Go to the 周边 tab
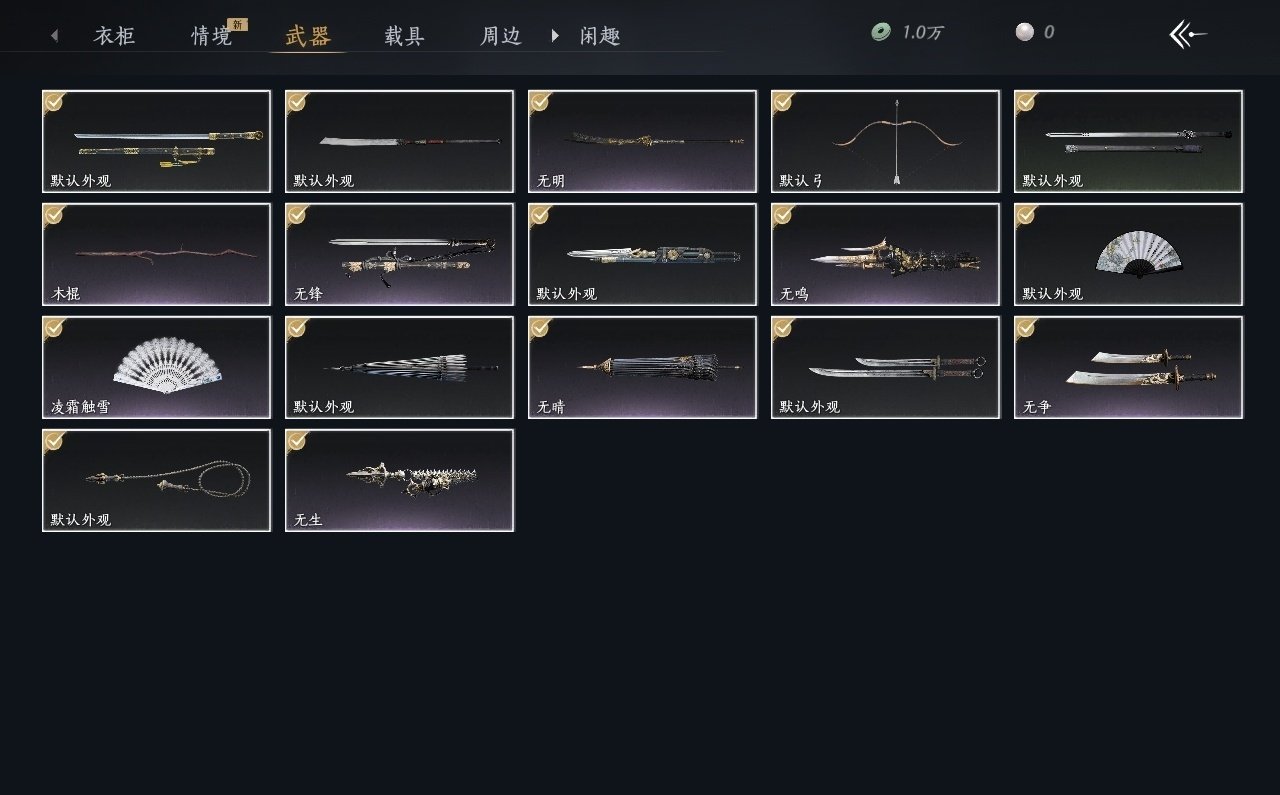 (x=501, y=37)
